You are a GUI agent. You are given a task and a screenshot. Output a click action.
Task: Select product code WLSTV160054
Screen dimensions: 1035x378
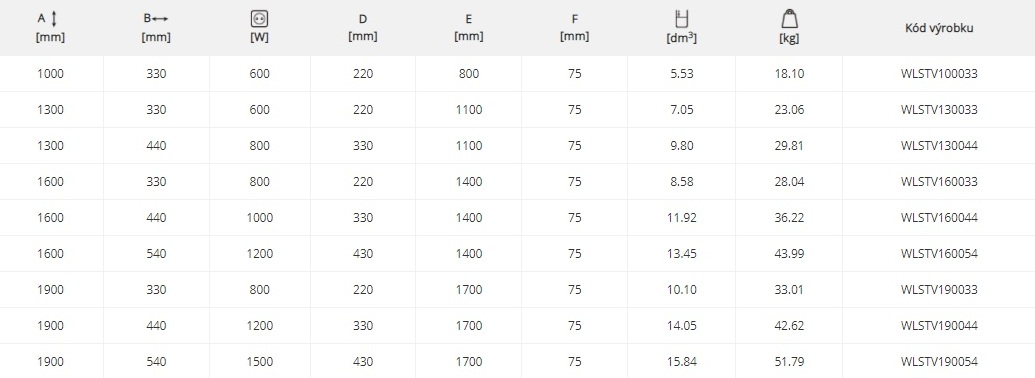[939, 254]
